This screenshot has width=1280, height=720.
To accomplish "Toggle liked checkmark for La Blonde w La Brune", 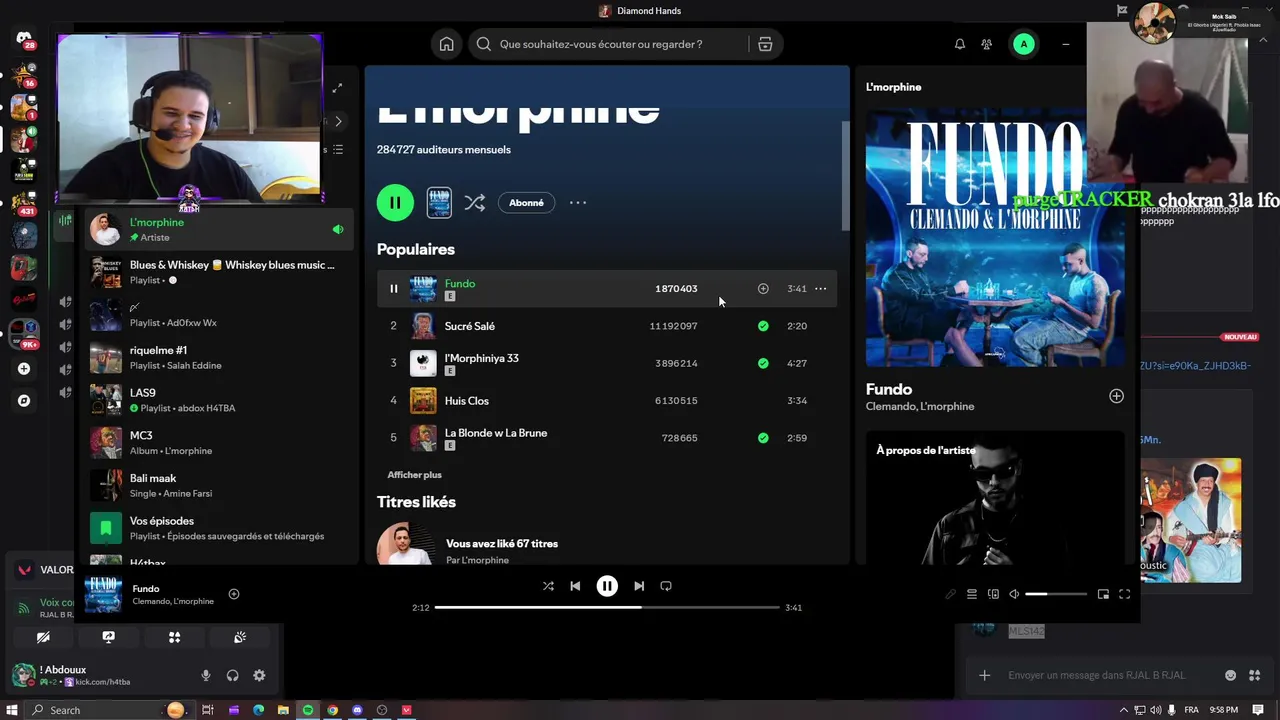I will (x=763, y=438).
